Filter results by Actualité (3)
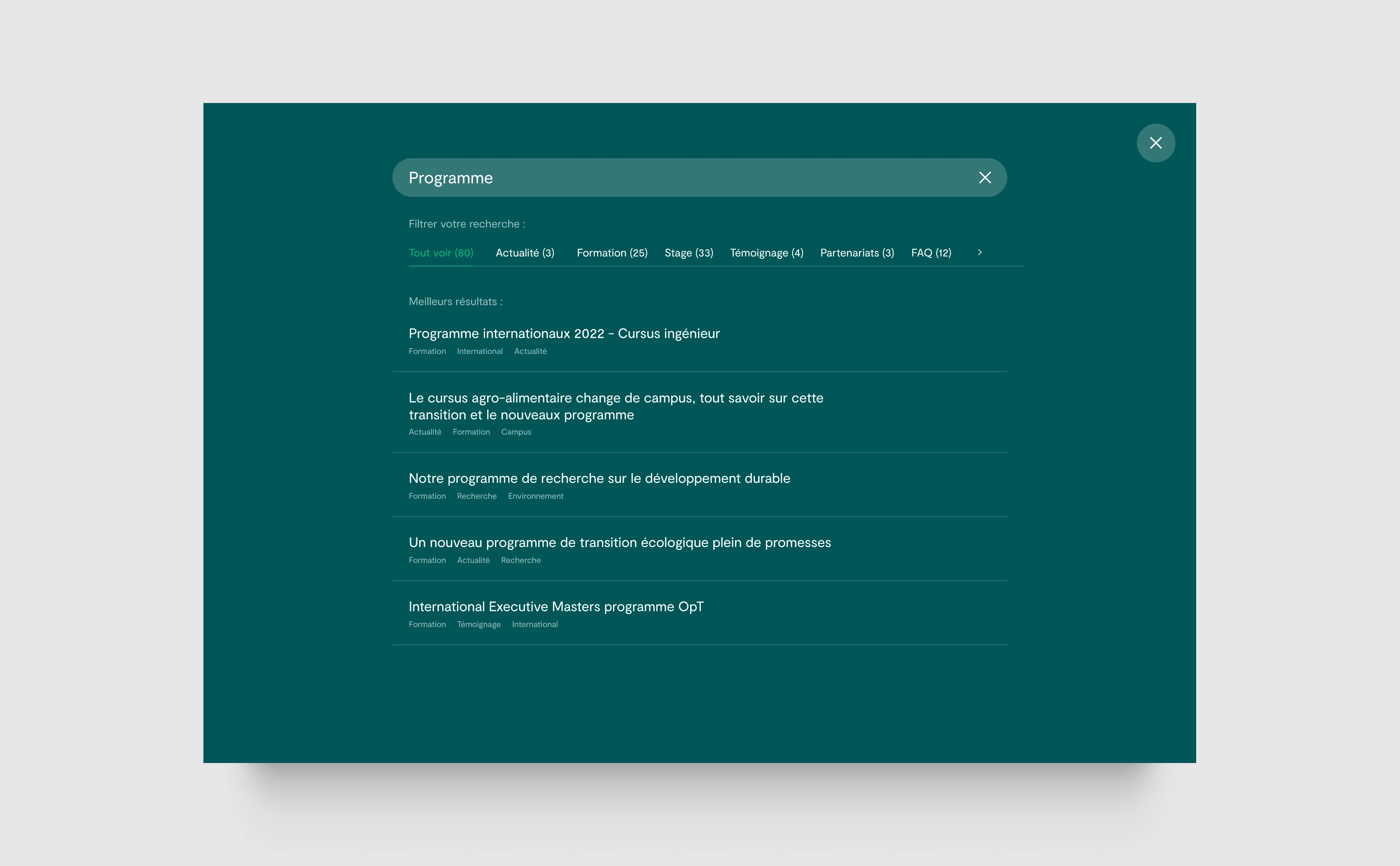 (524, 253)
